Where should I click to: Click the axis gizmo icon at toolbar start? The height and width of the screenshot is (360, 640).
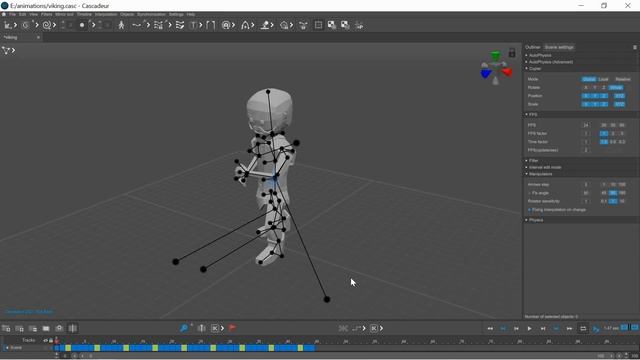click(7, 25)
